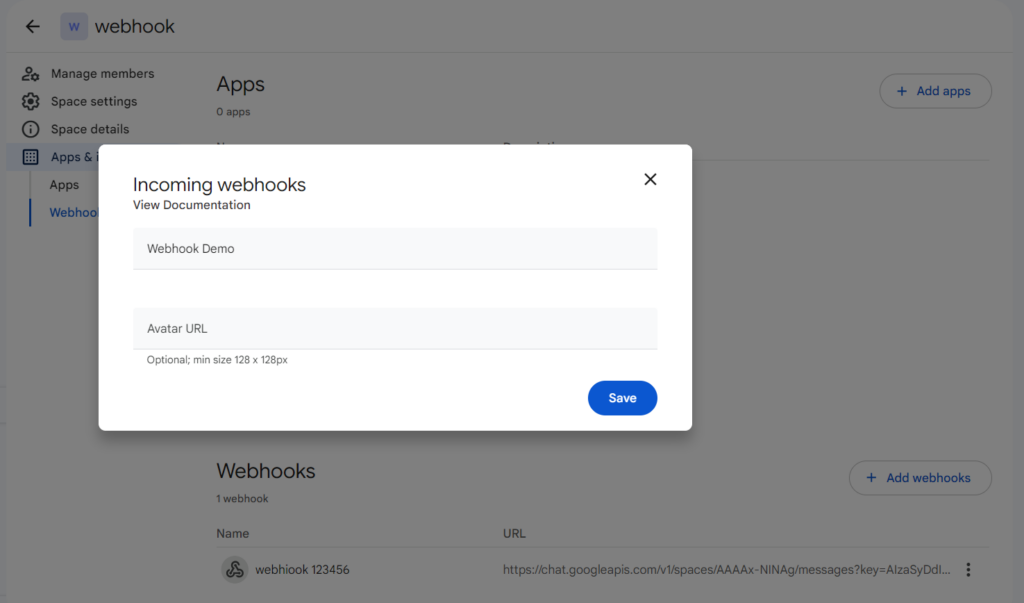Select Apps in the sidebar
Image resolution: width=1024 pixels, height=603 pixels.
[64, 184]
